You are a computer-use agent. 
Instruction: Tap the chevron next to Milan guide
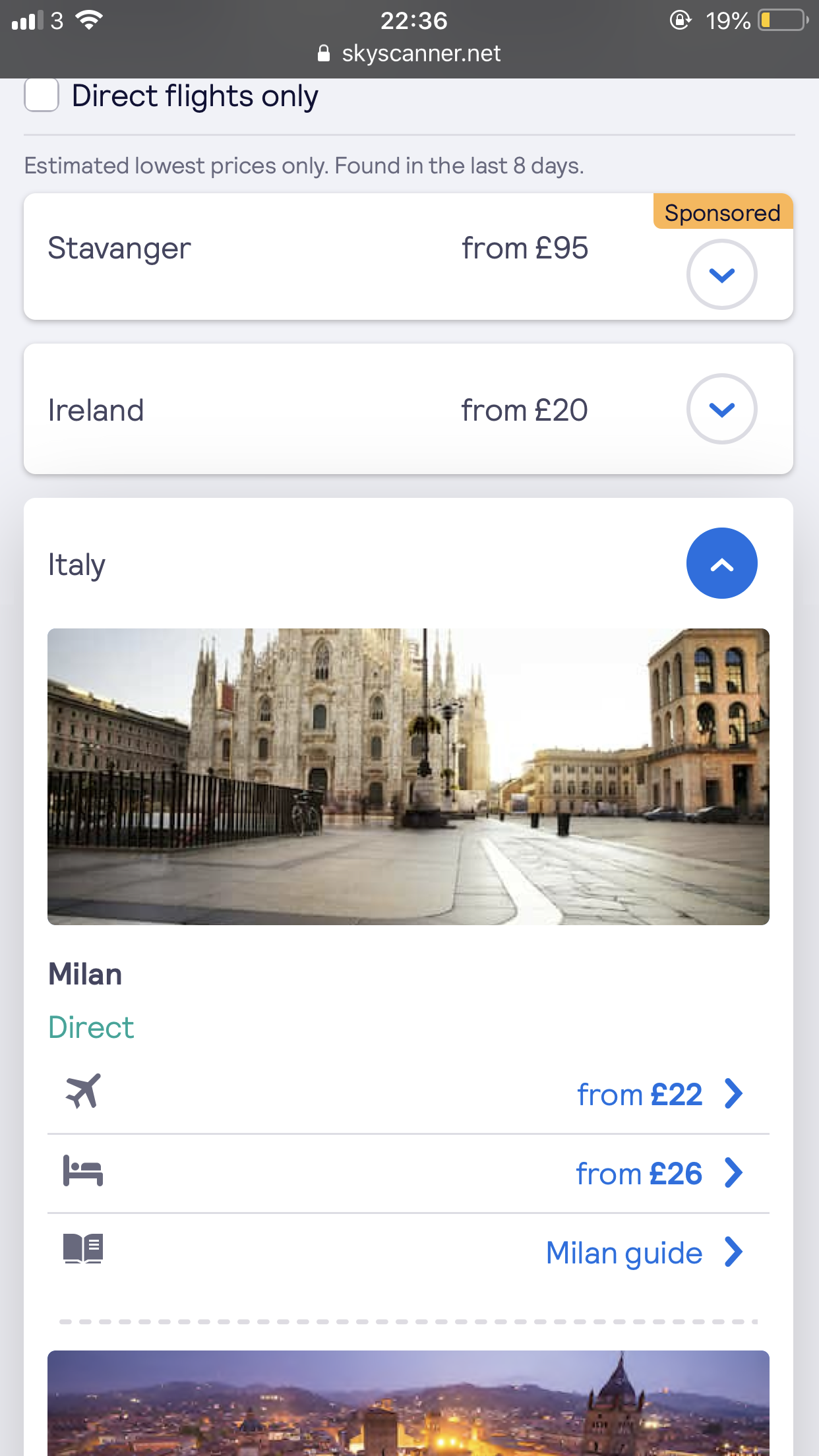click(x=733, y=1252)
